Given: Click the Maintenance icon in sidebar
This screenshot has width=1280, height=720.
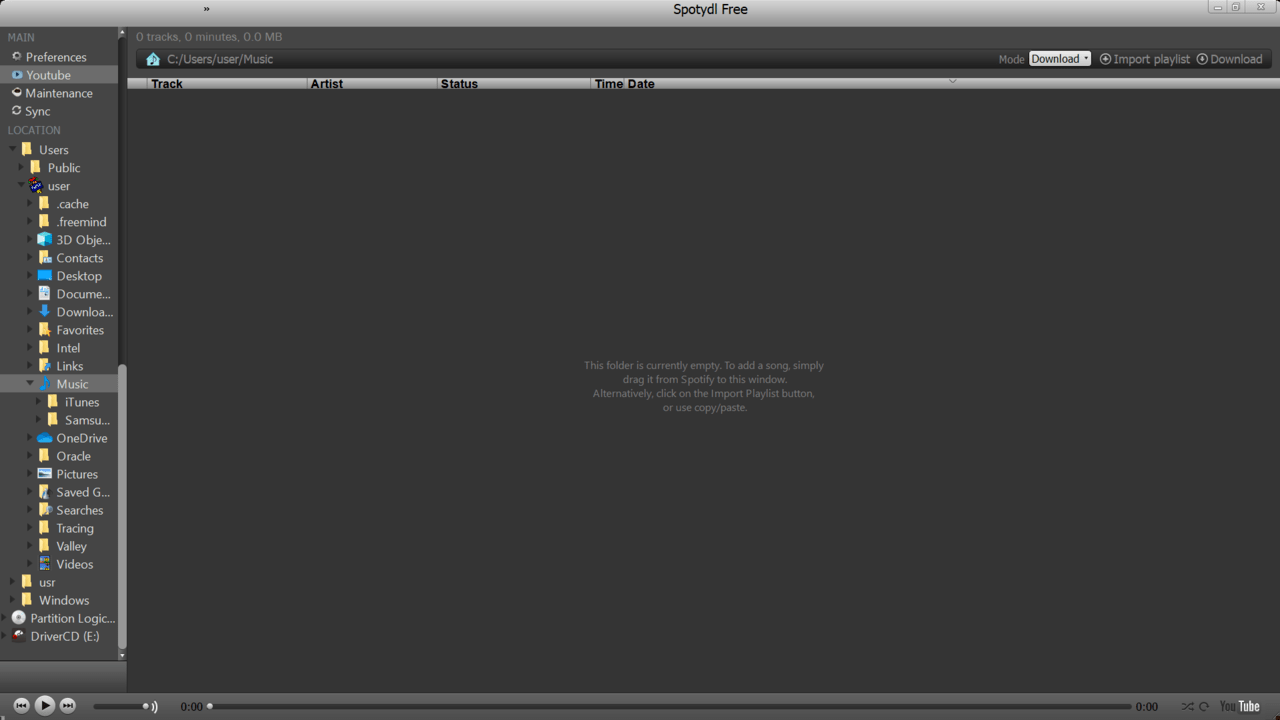Looking at the screenshot, I should pos(16,93).
